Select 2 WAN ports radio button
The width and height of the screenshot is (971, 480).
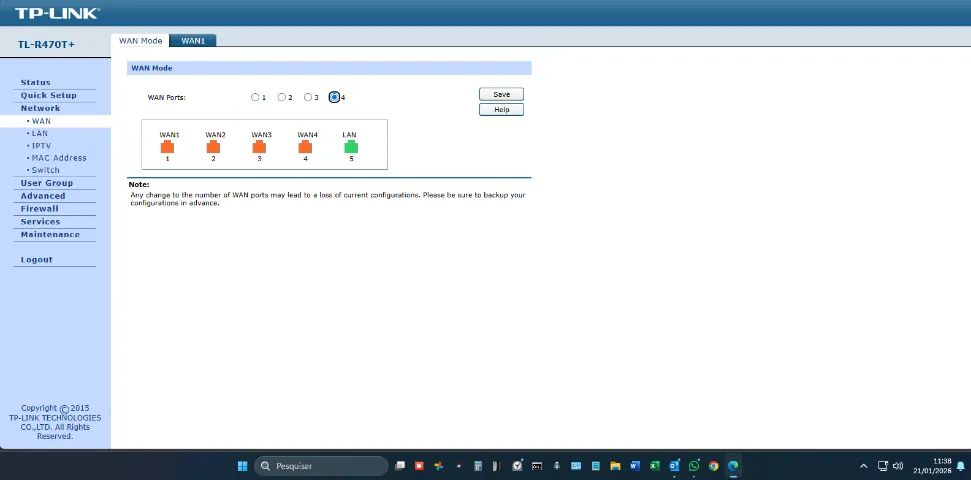coord(281,97)
